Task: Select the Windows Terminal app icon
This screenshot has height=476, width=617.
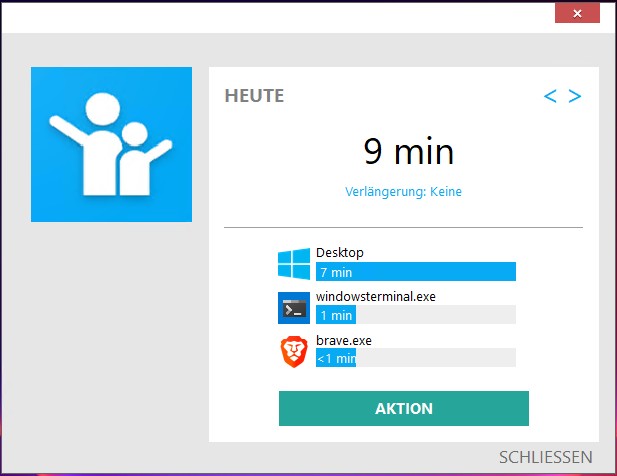Action: pyautogui.click(x=294, y=308)
